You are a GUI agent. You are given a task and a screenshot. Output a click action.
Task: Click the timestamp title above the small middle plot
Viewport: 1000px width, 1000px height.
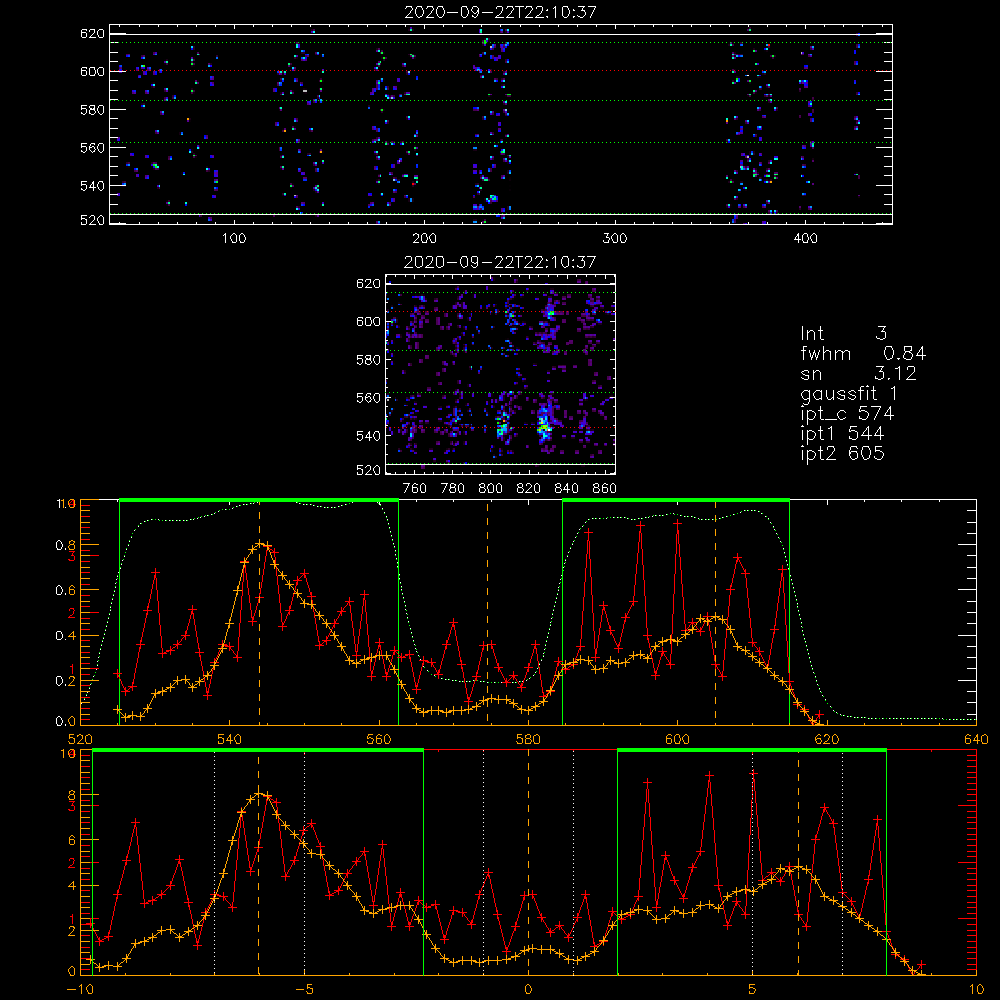pos(500,262)
